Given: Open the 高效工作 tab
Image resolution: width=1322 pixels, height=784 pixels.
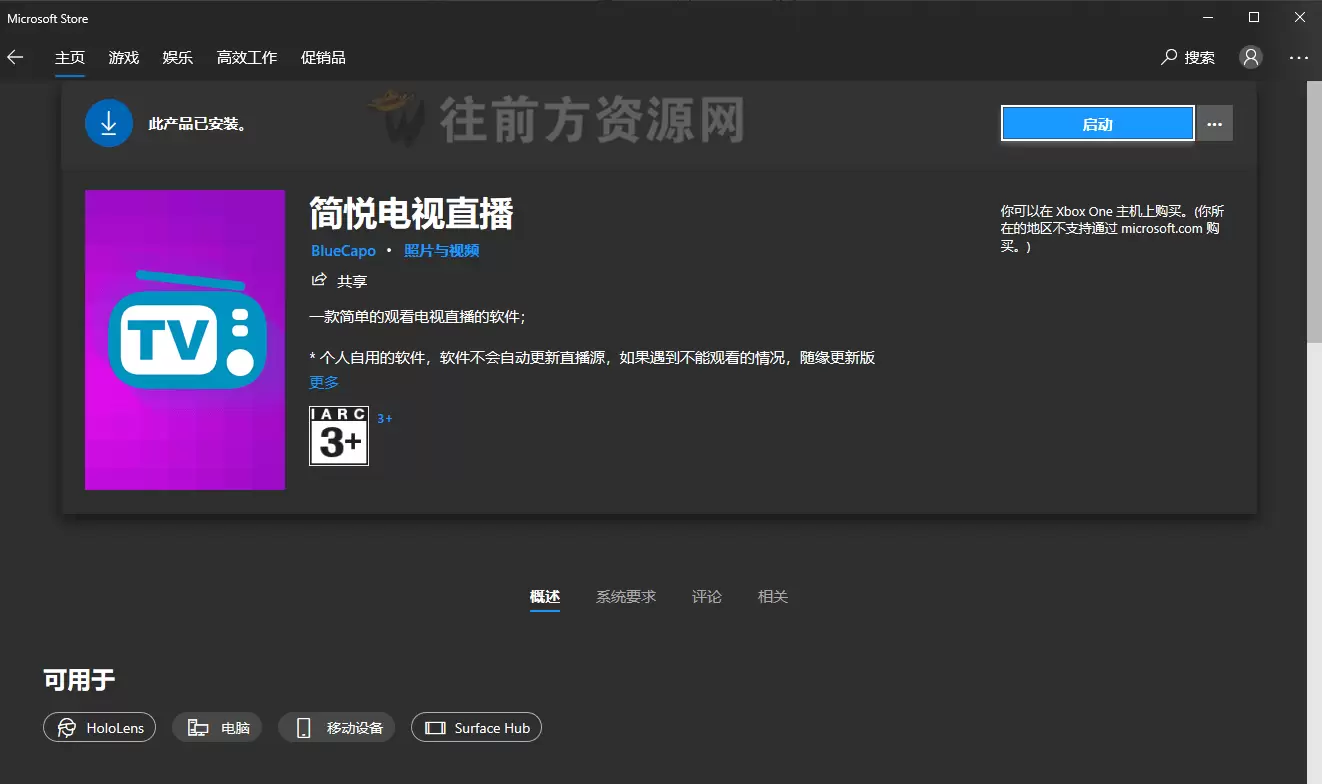Looking at the screenshot, I should tap(247, 58).
